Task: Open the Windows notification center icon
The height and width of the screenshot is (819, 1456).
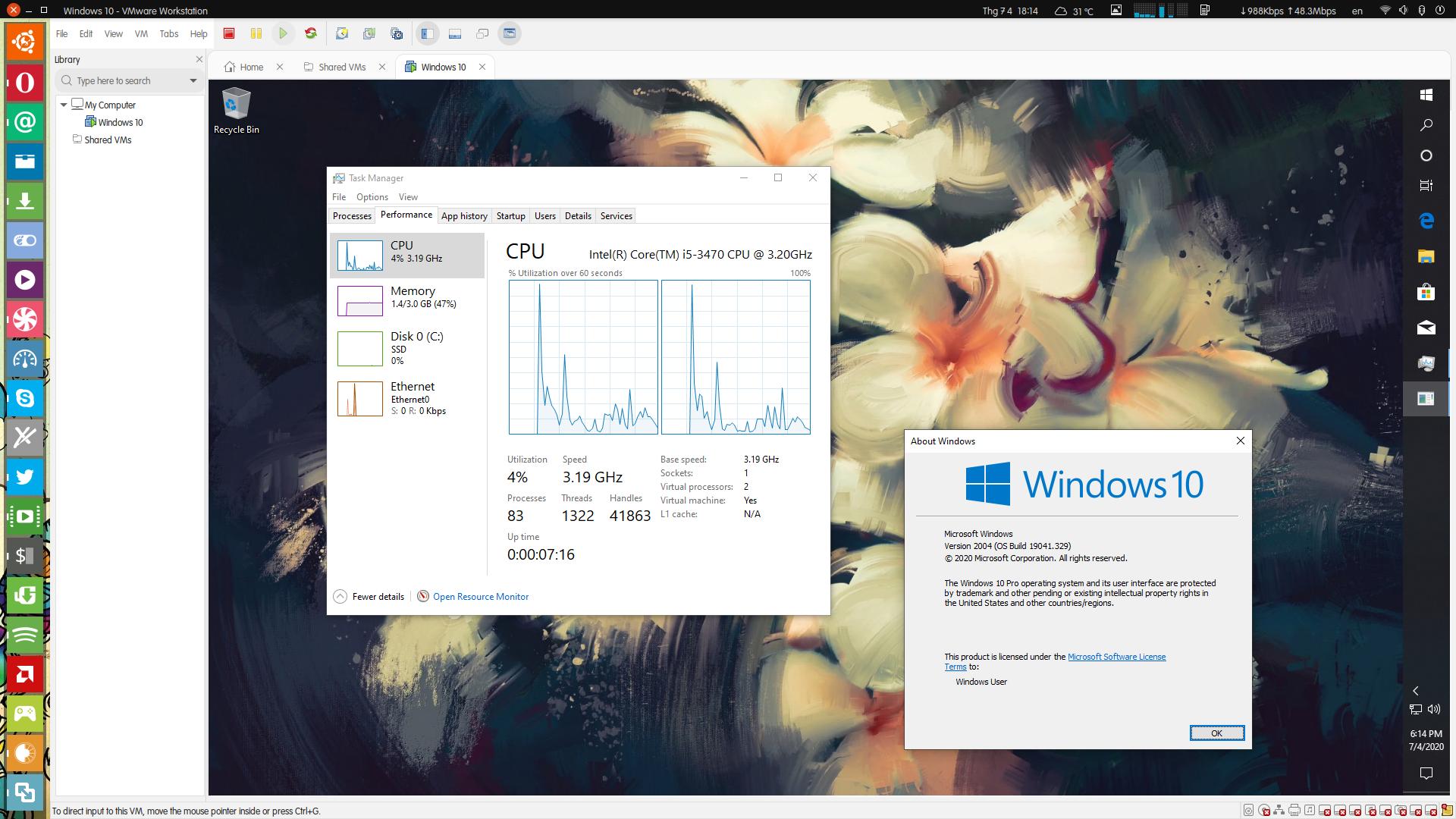Action: tap(1426, 773)
